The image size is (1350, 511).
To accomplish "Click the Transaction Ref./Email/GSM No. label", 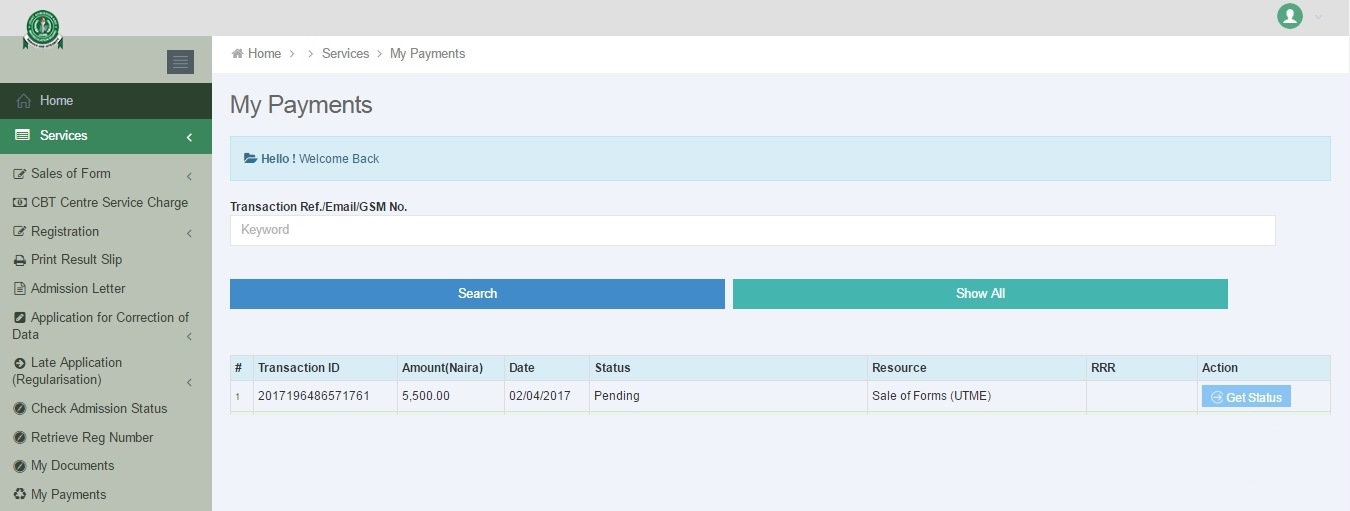I will 319,207.
